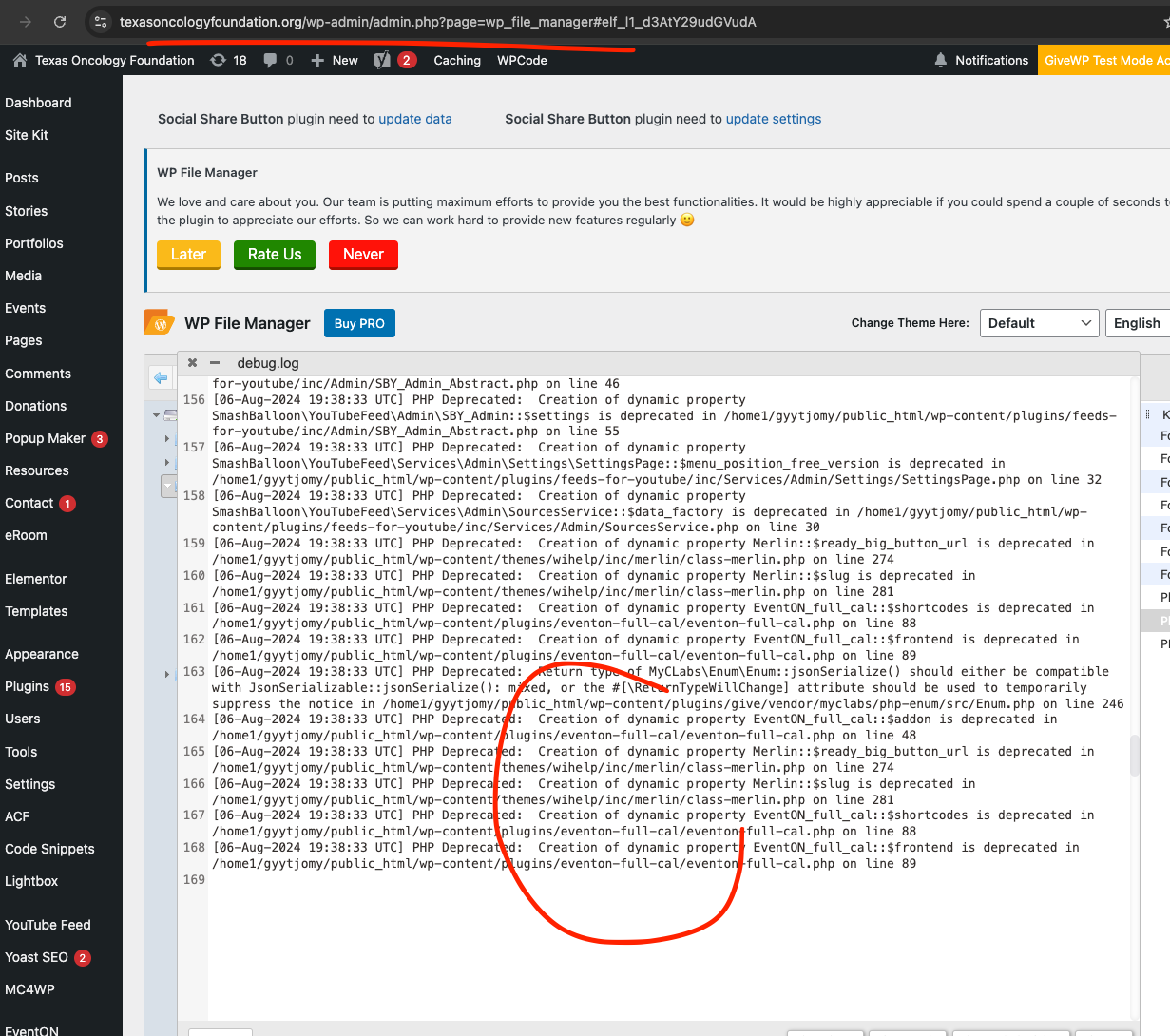Open Yoast icon in the admin bar
This screenshot has width=1170, height=1036.
382,60
